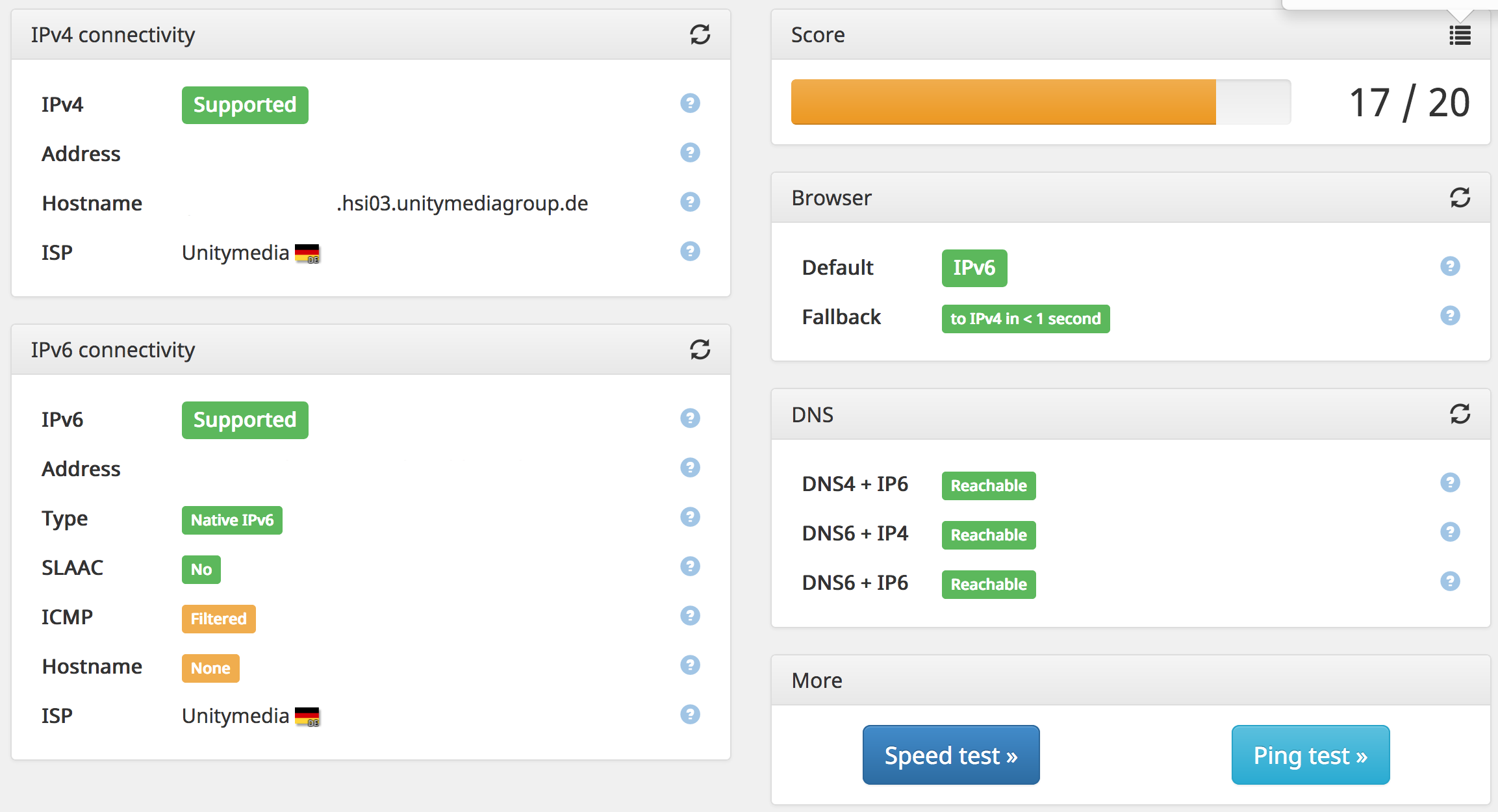Click the Ping test button
Image resolution: width=1498 pixels, height=812 pixels.
coord(1310,755)
